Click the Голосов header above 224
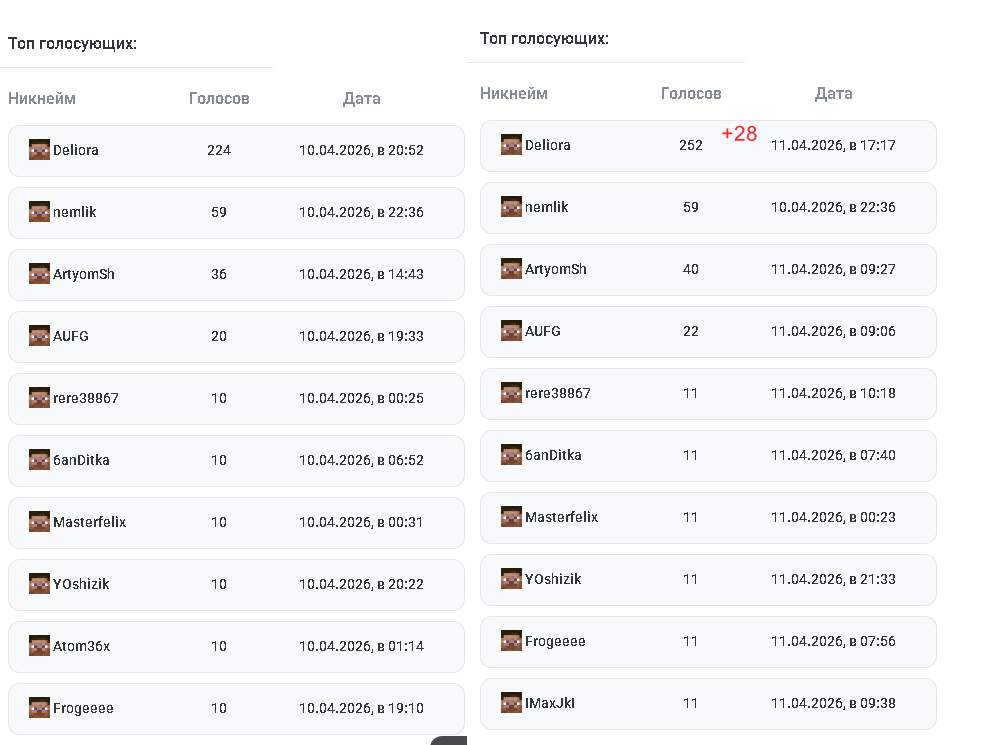This screenshot has height=745, width=1002. click(x=219, y=98)
